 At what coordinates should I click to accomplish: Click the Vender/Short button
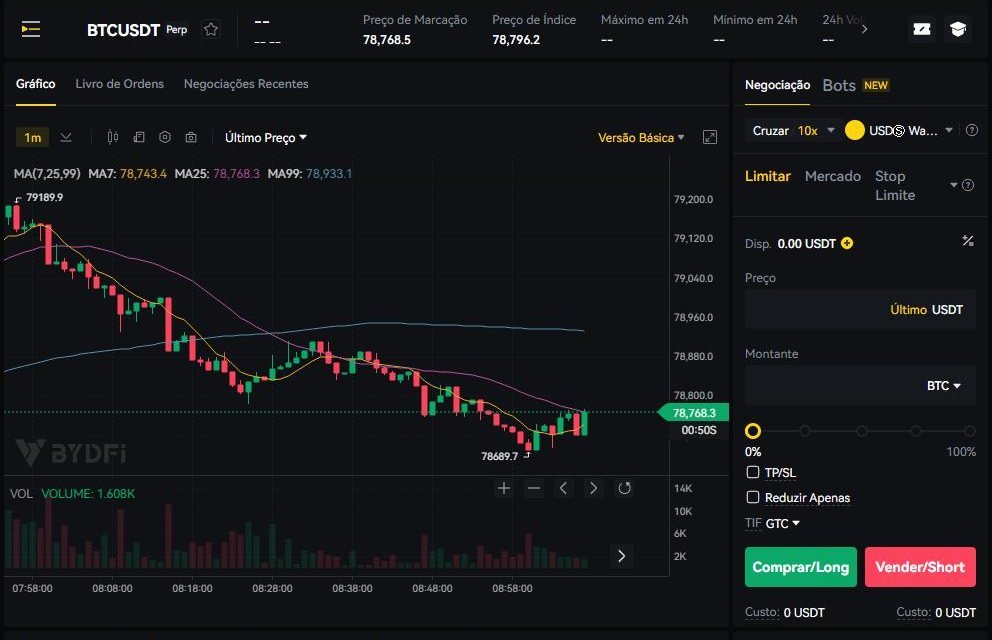tap(920, 567)
